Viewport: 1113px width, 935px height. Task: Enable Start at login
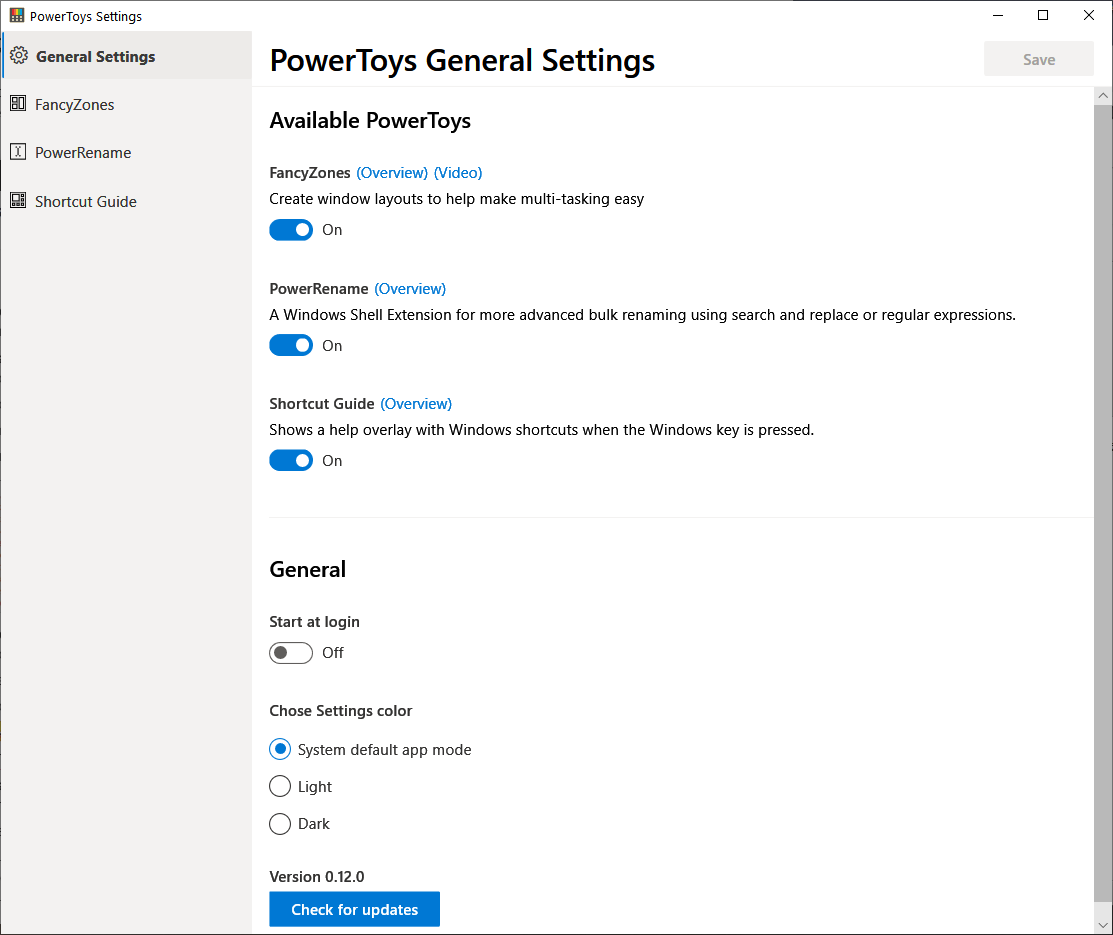[x=291, y=652]
